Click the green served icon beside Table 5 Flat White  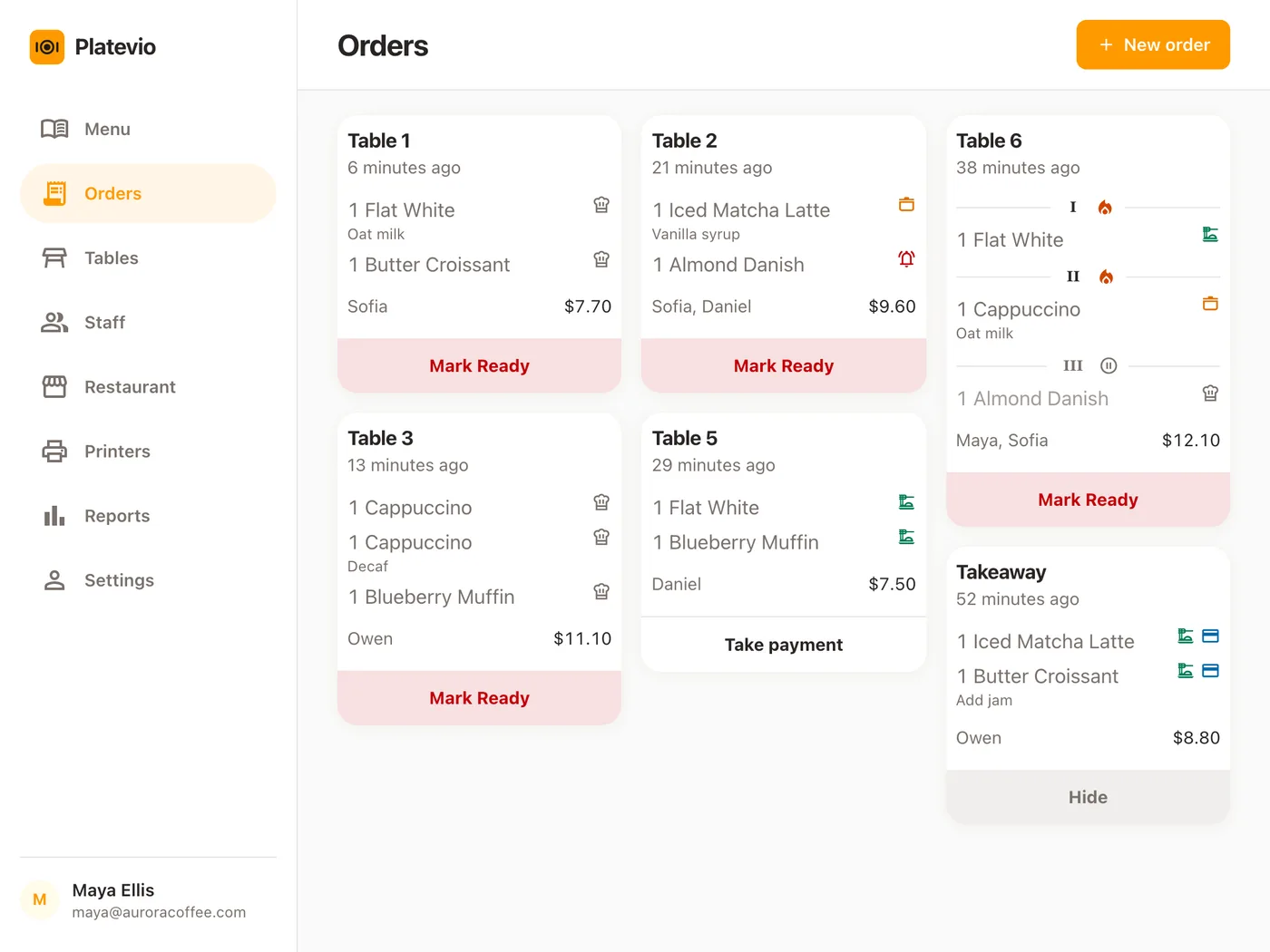pyautogui.click(x=906, y=502)
